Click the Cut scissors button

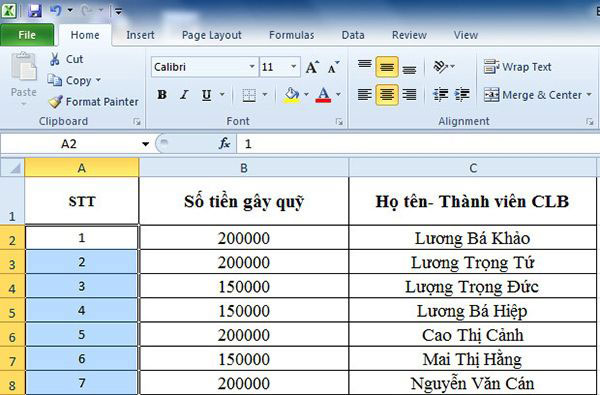(66, 59)
